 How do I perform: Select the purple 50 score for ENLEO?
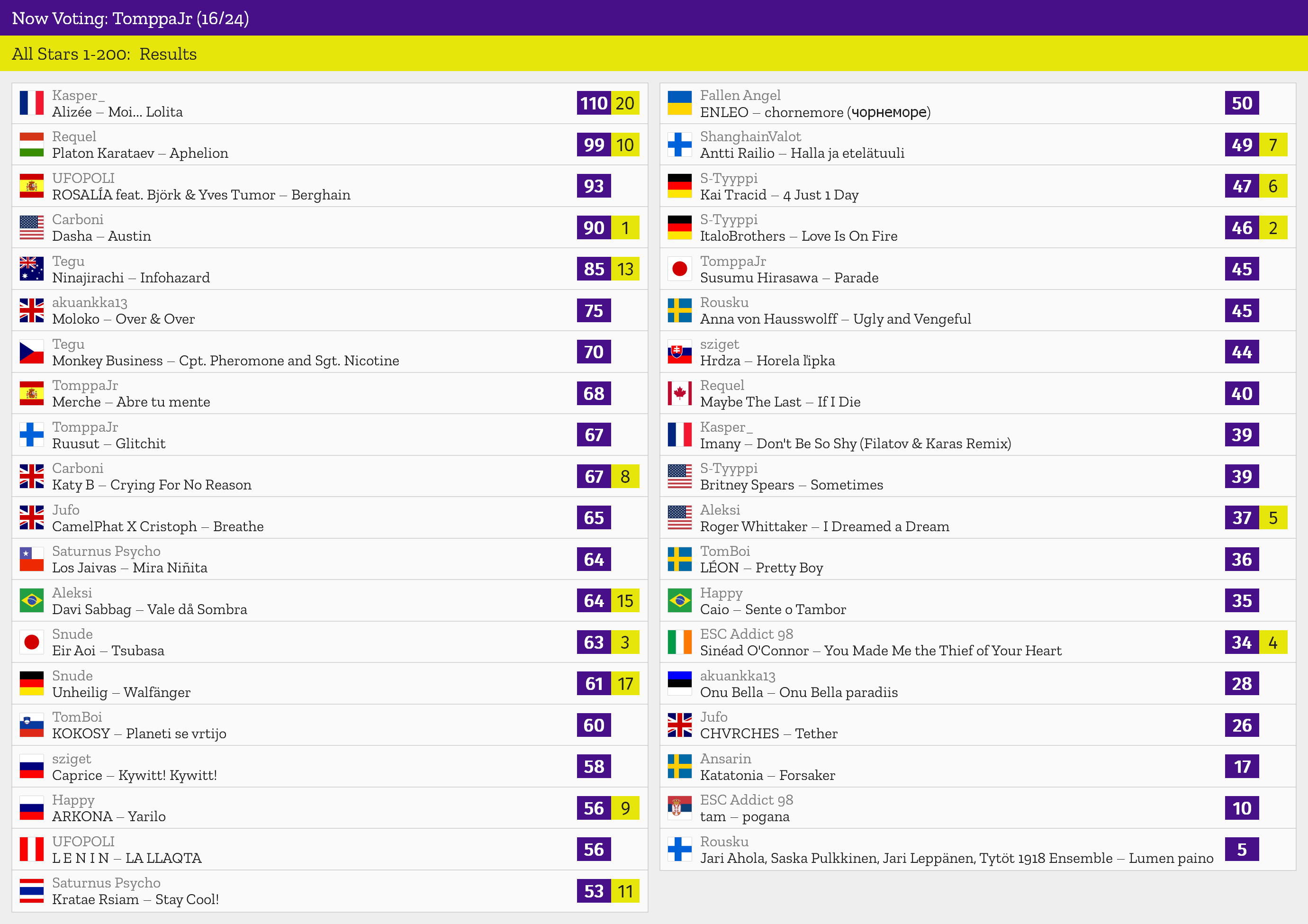tap(1242, 103)
